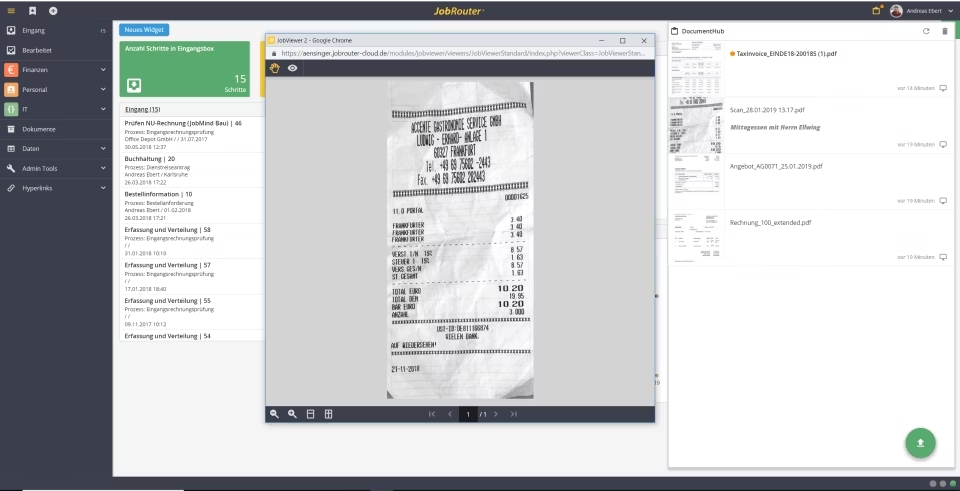
Task: Open Dokumente in the sidebar
Action: coord(39,129)
